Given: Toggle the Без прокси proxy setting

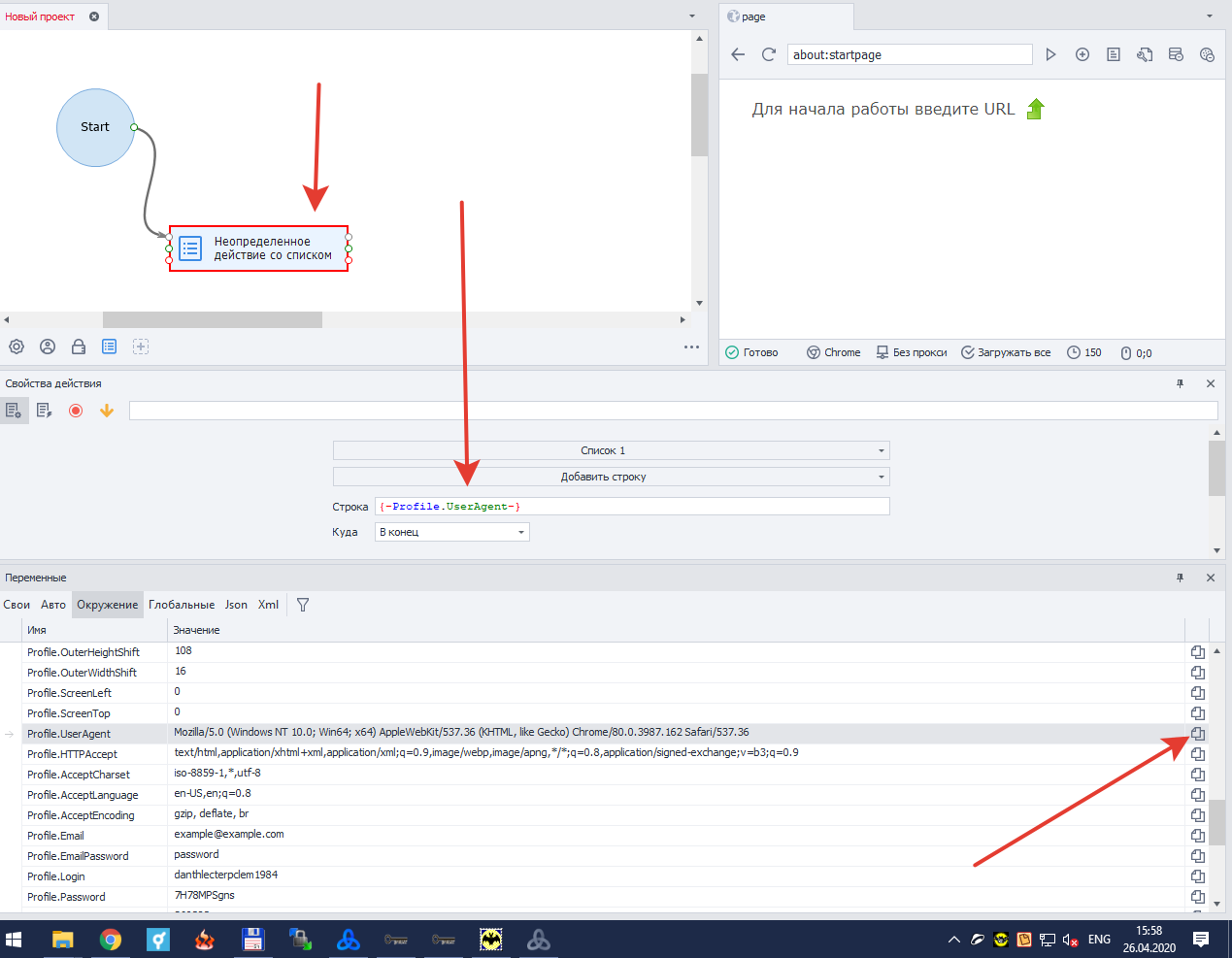Looking at the screenshot, I should [912, 352].
